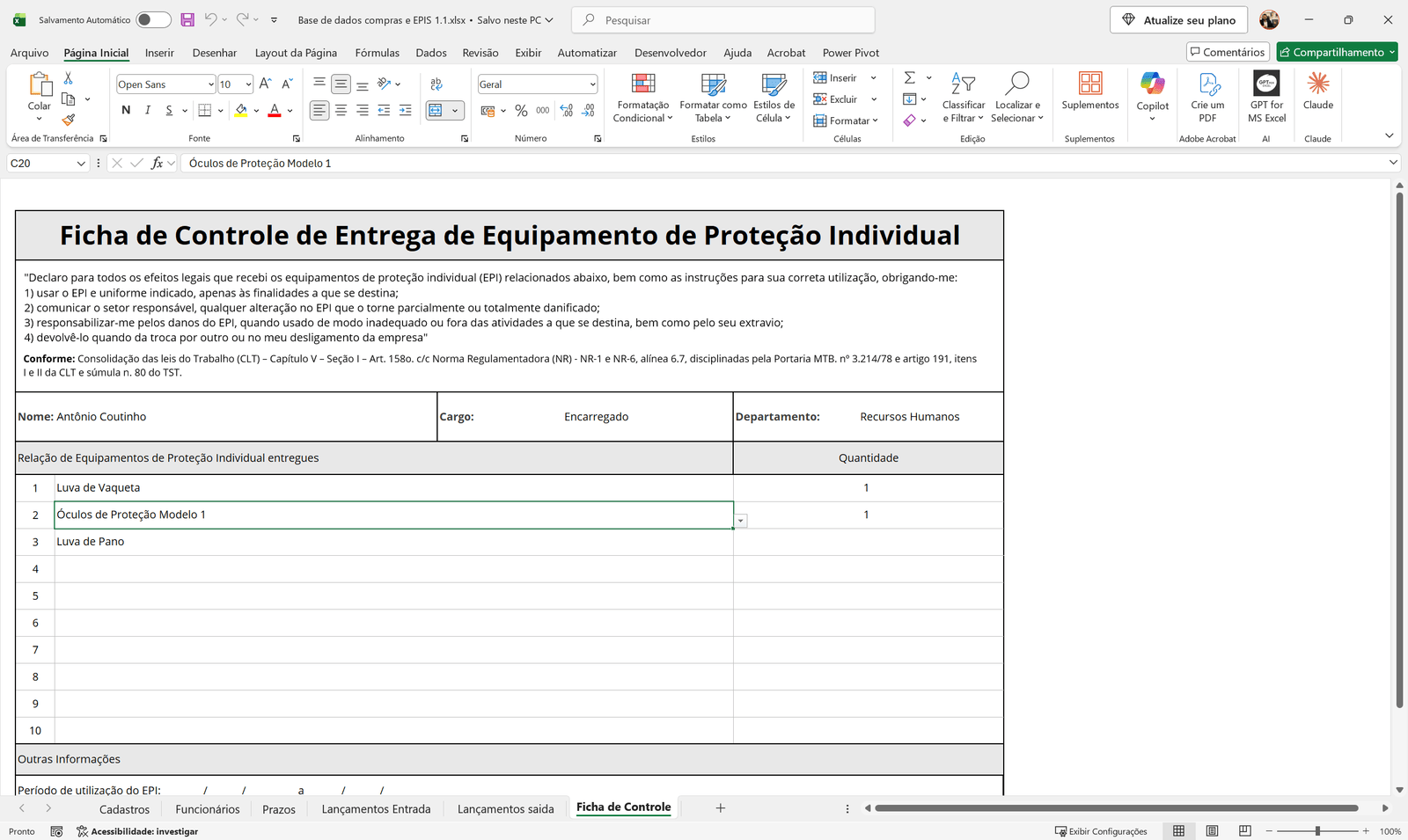1408x840 pixels.
Task: Open the Power Pivot tab
Action: click(x=851, y=53)
